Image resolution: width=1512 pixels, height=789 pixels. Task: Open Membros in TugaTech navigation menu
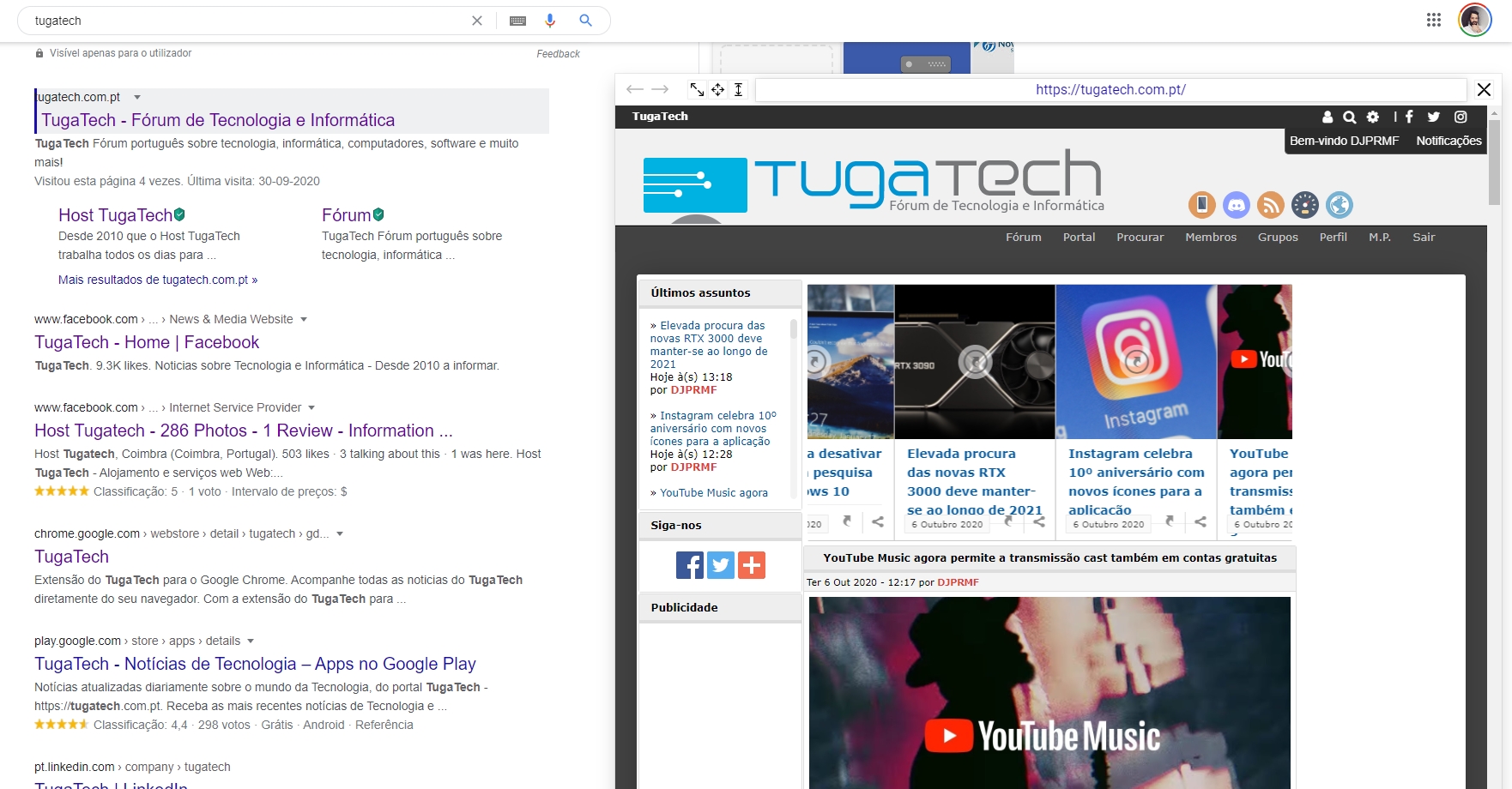point(1211,238)
